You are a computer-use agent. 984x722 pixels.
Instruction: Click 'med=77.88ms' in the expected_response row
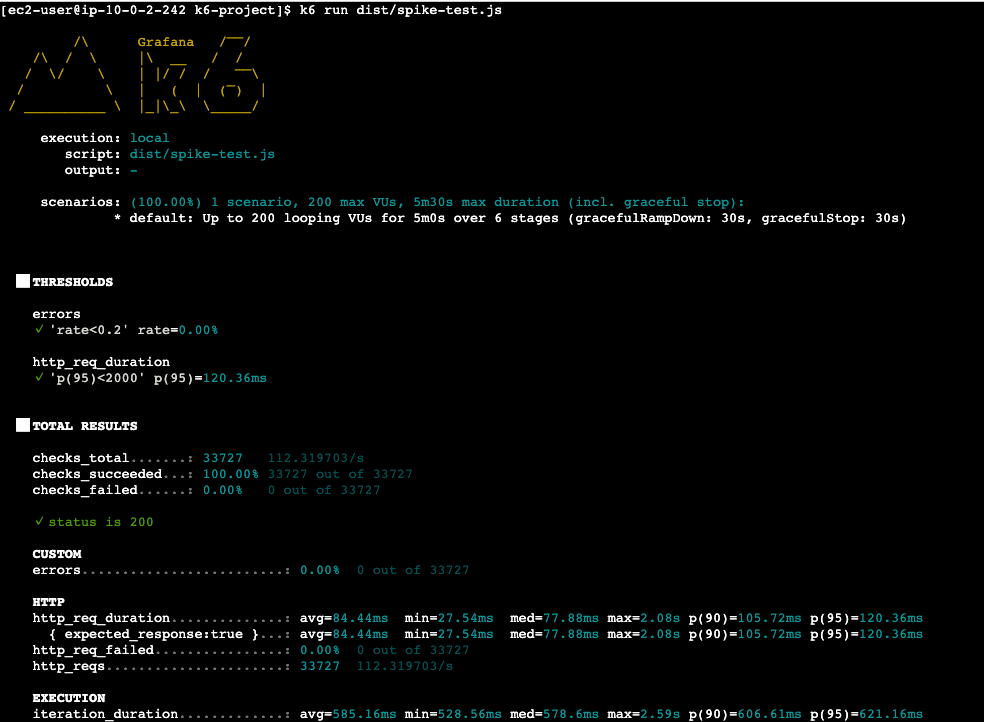pos(554,634)
